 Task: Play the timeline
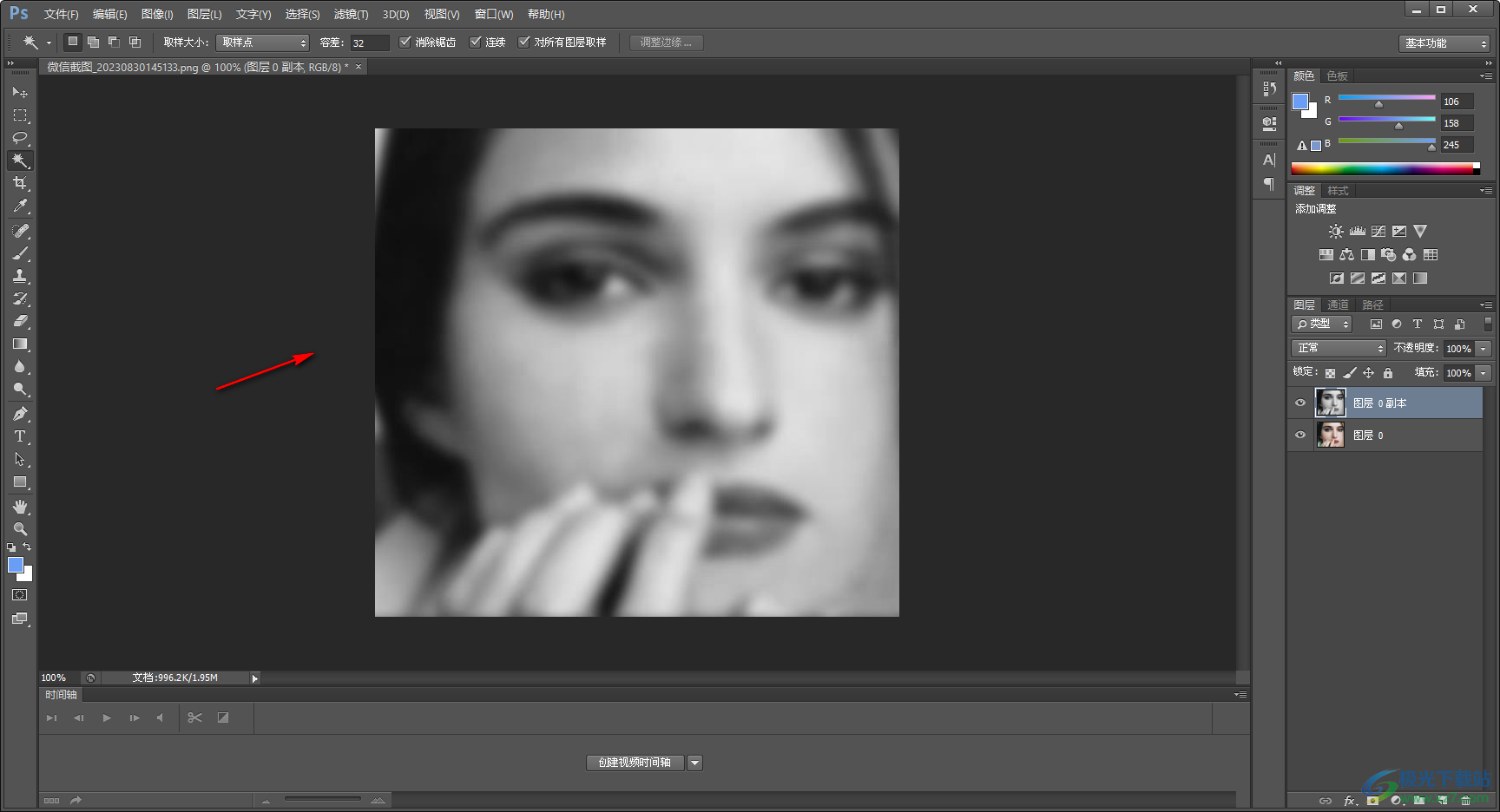coord(107,717)
